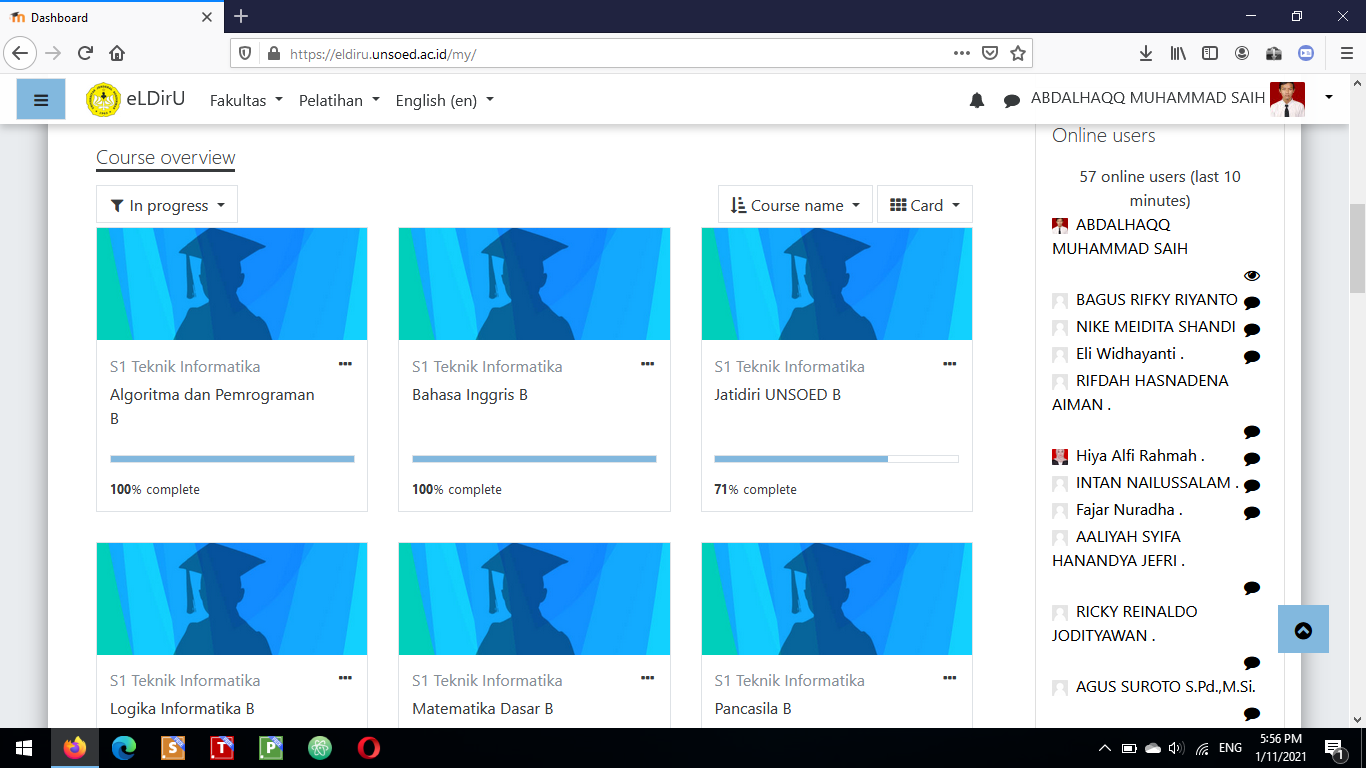Open the English (en) language menu

point(444,100)
